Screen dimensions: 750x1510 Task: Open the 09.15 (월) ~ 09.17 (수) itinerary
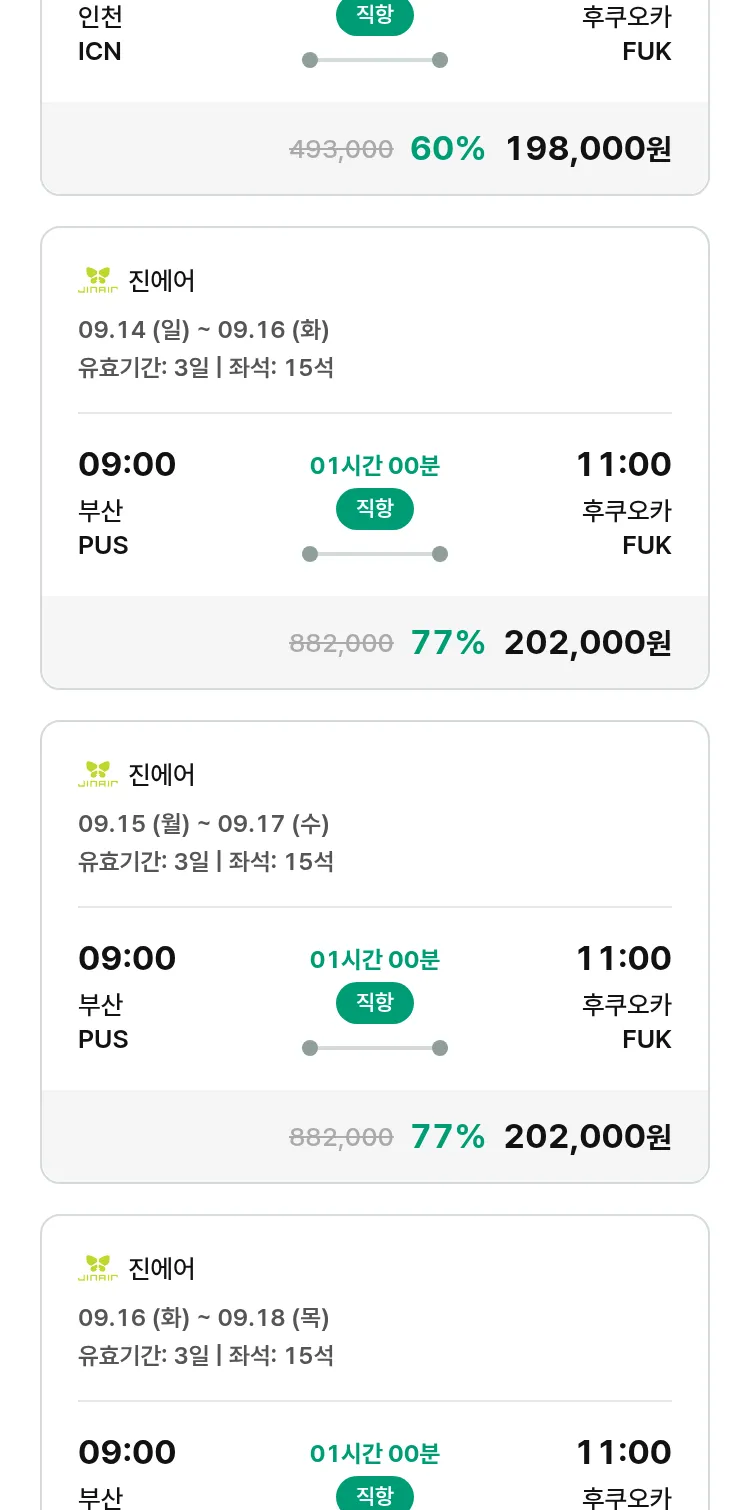point(204,824)
